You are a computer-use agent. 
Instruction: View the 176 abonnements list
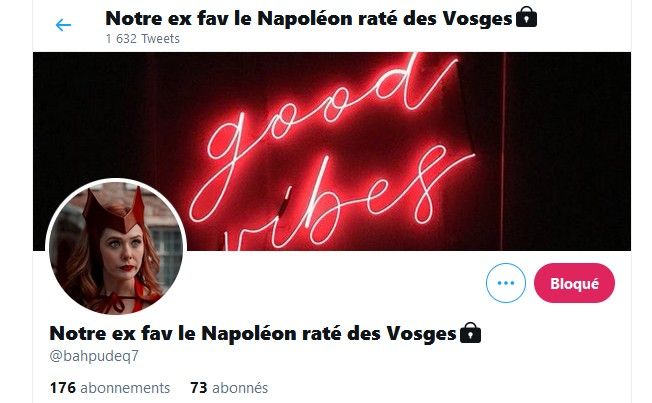(110, 388)
